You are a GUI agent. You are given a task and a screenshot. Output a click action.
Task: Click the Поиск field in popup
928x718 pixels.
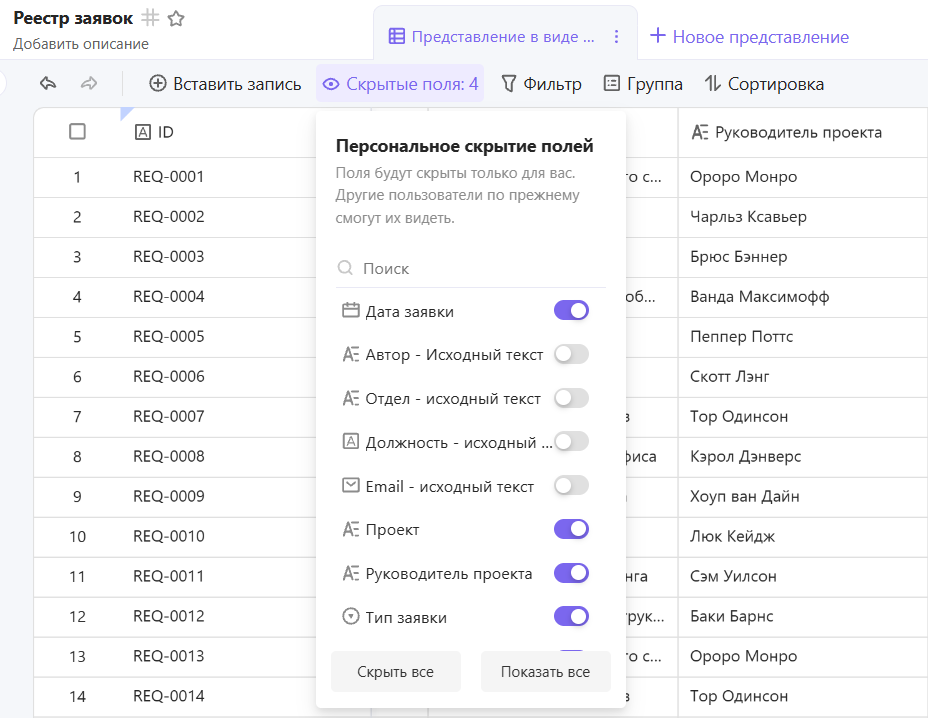pos(471,268)
